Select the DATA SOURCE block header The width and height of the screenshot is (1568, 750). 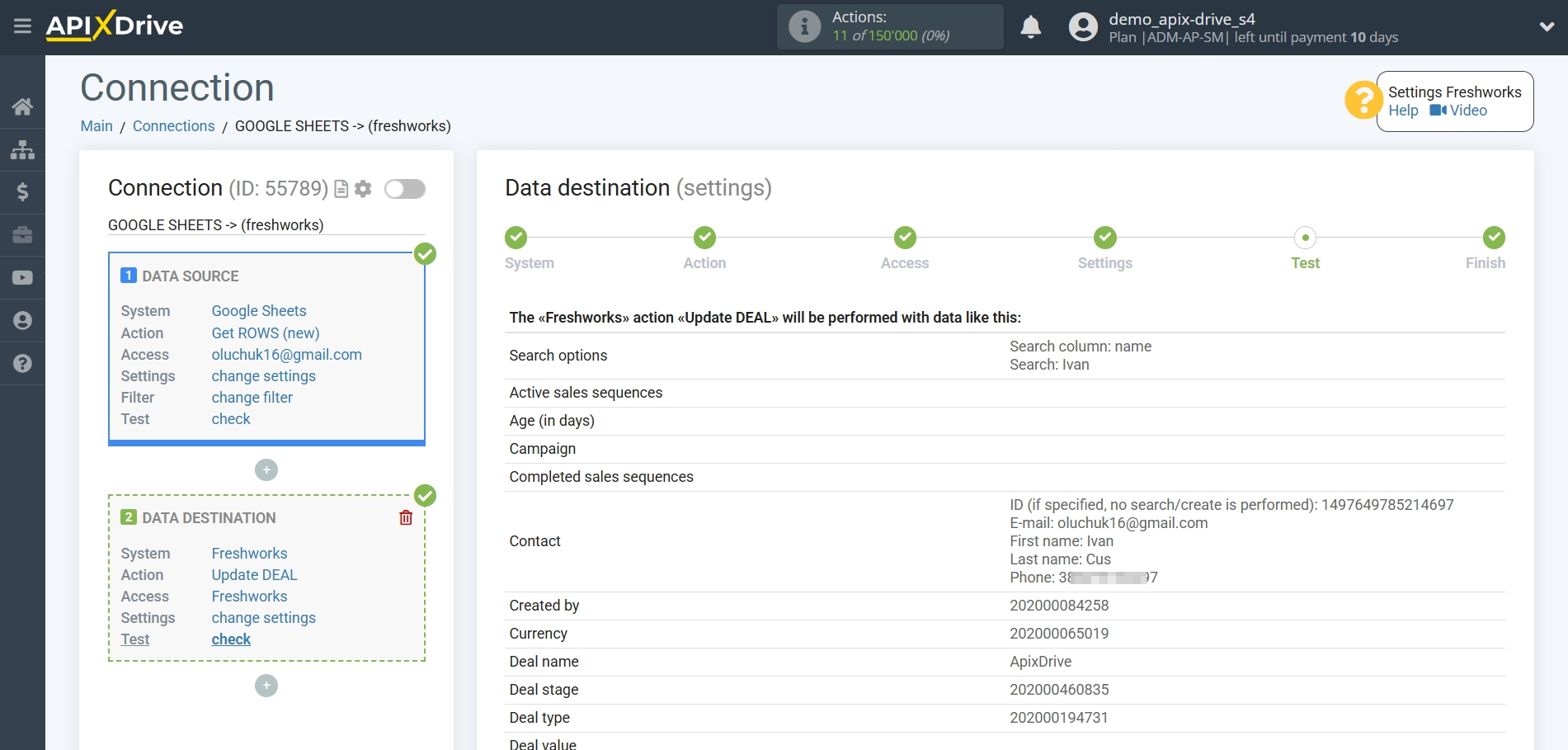(x=191, y=276)
